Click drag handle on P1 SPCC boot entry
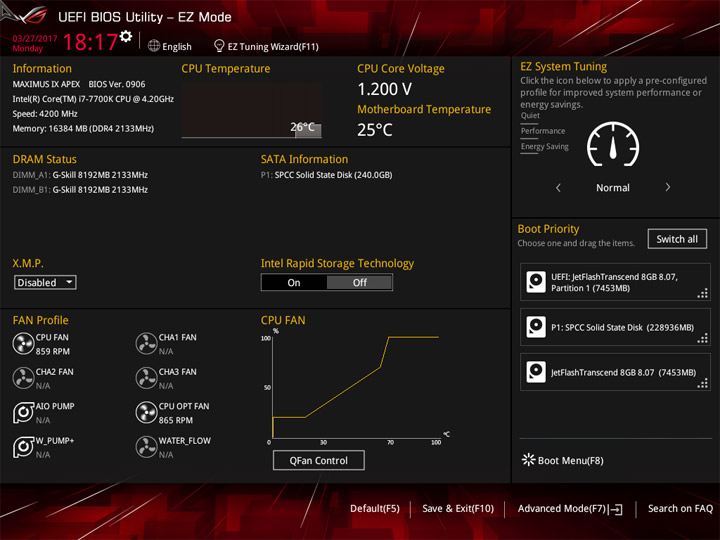 tap(703, 338)
